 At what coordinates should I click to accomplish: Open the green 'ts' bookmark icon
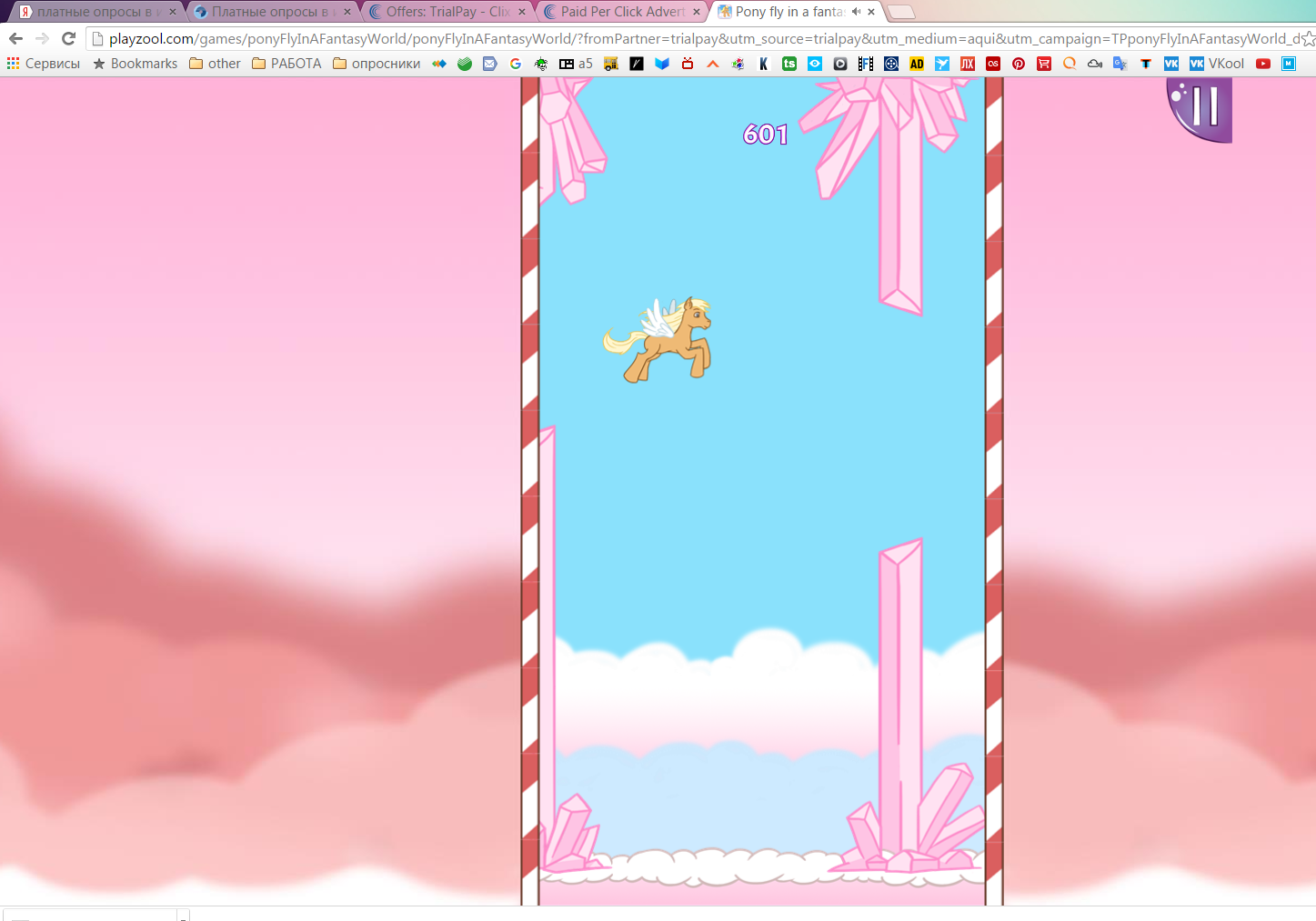[x=789, y=64]
